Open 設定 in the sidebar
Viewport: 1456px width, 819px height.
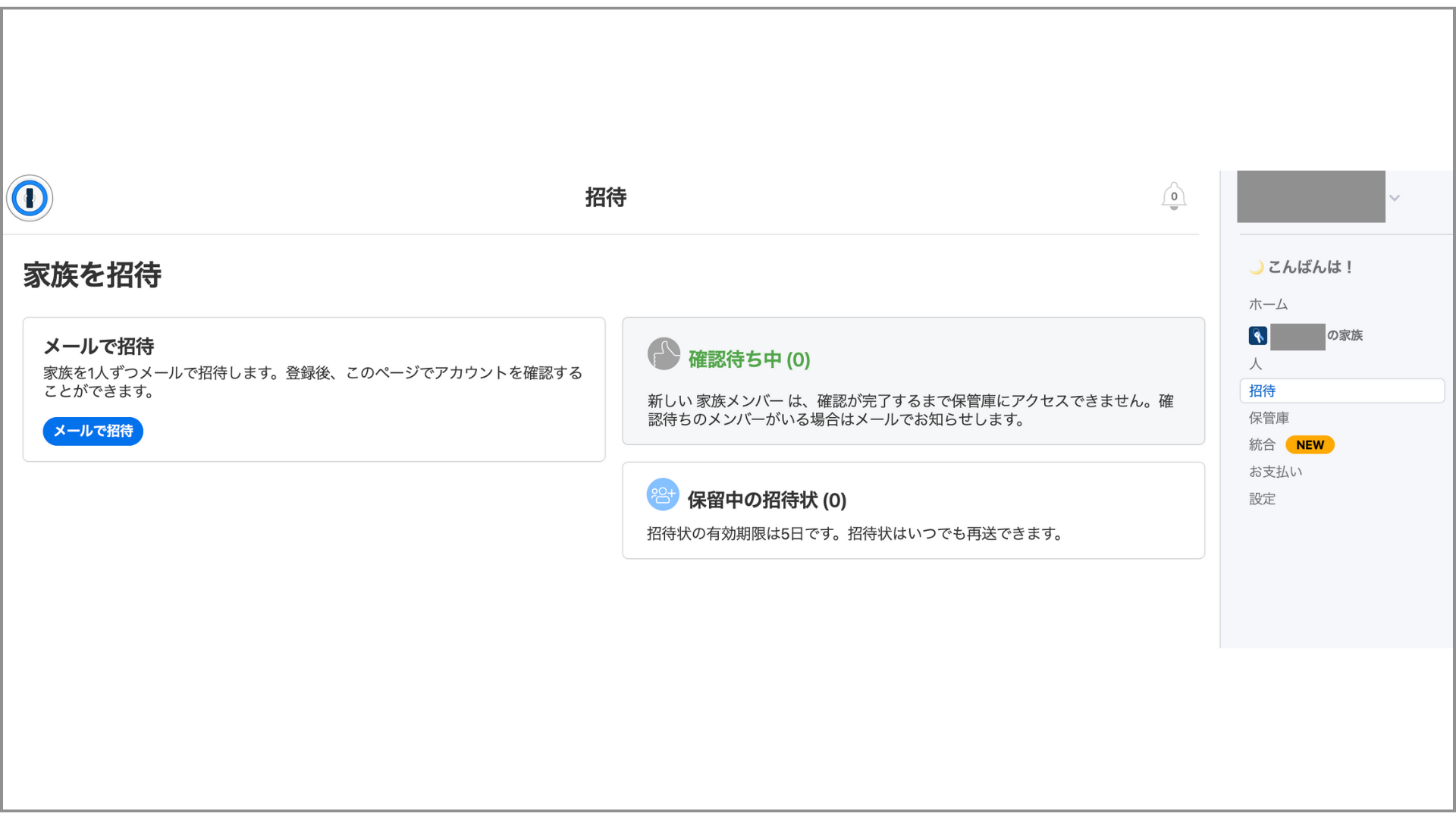(1263, 499)
